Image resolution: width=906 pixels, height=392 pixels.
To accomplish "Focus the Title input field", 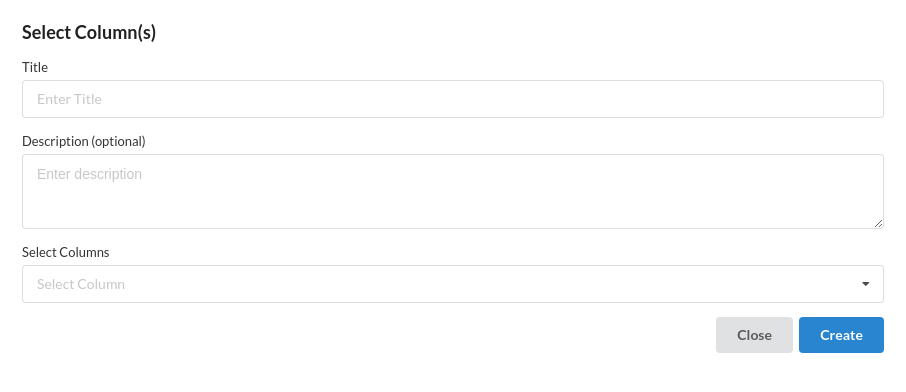I will tap(452, 99).
